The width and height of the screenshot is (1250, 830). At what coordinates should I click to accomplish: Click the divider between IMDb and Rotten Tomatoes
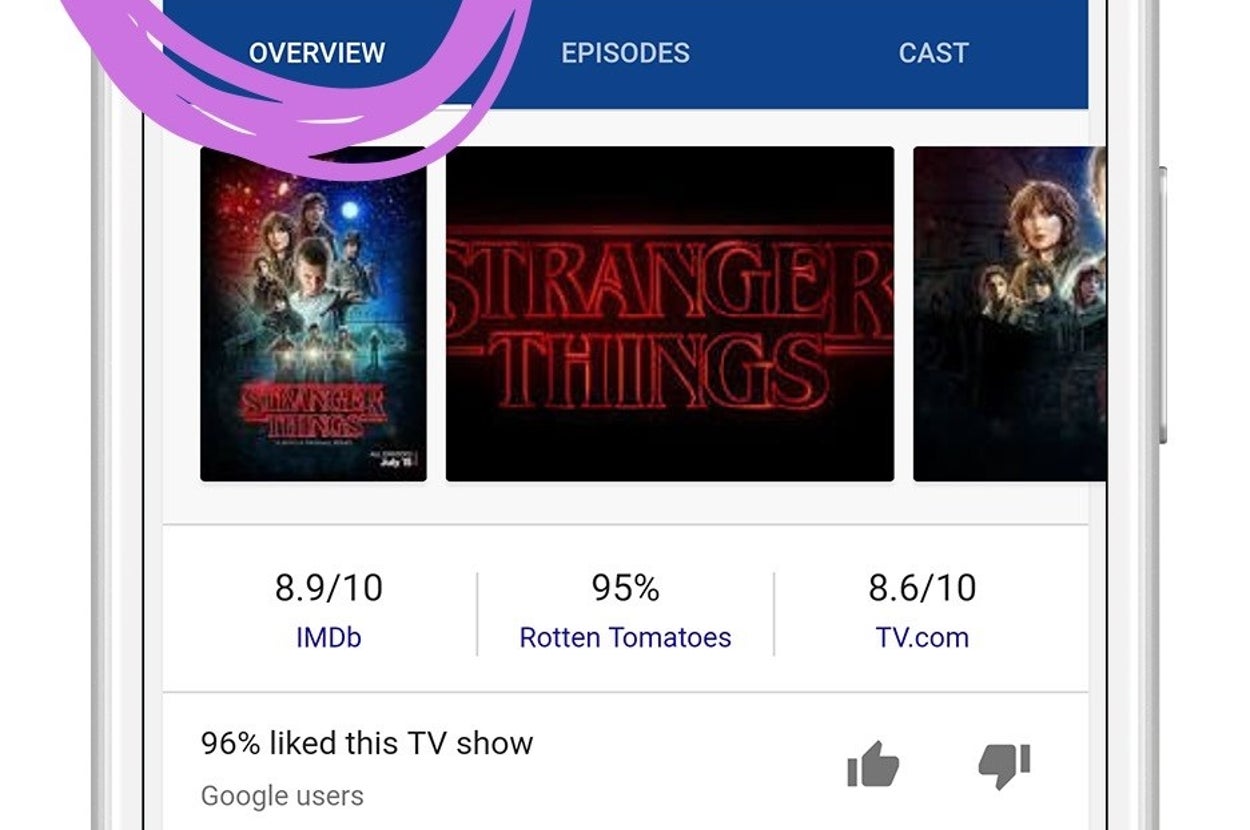[477, 614]
